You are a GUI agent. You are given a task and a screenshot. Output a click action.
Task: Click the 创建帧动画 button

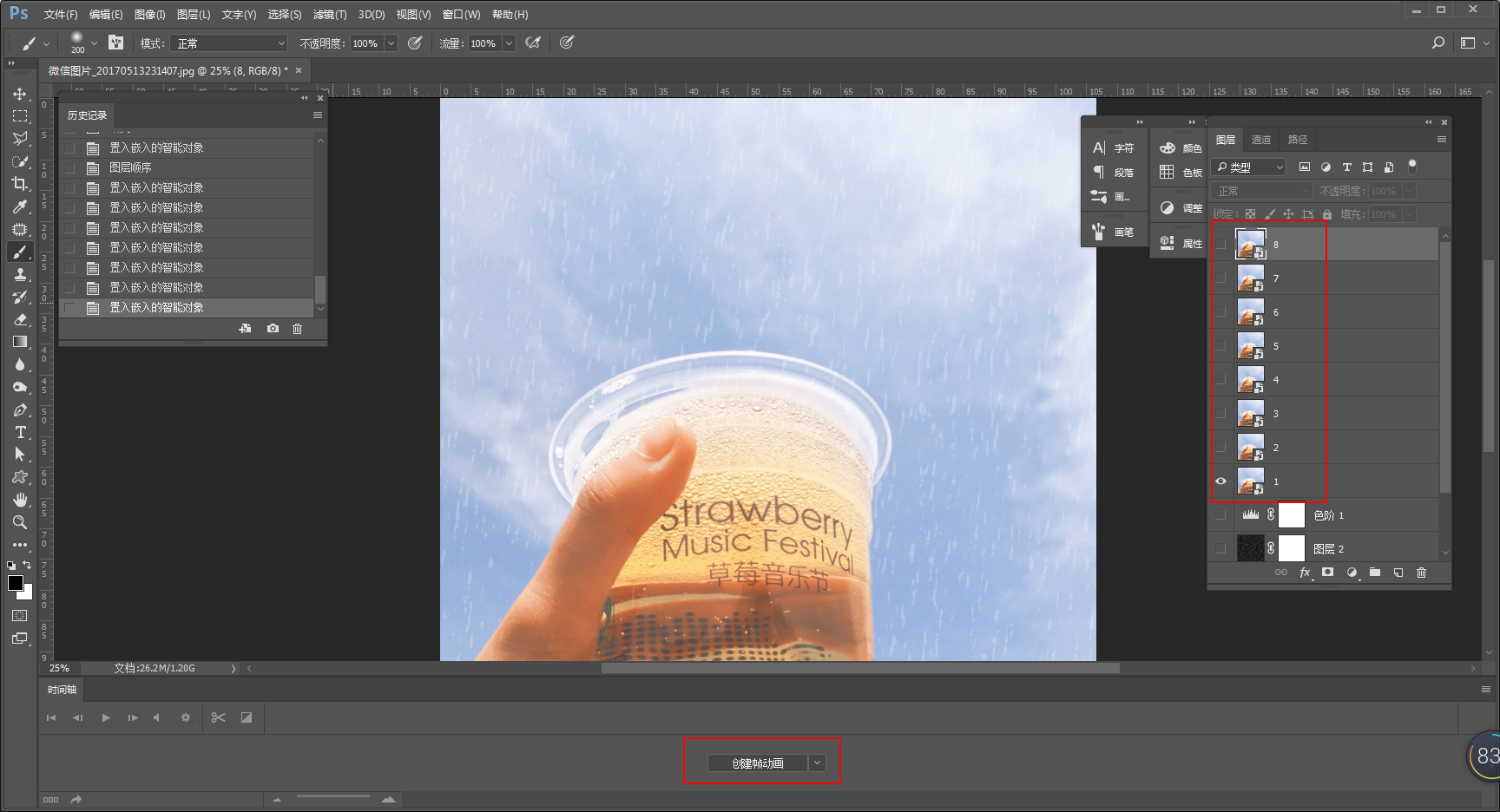point(758,763)
